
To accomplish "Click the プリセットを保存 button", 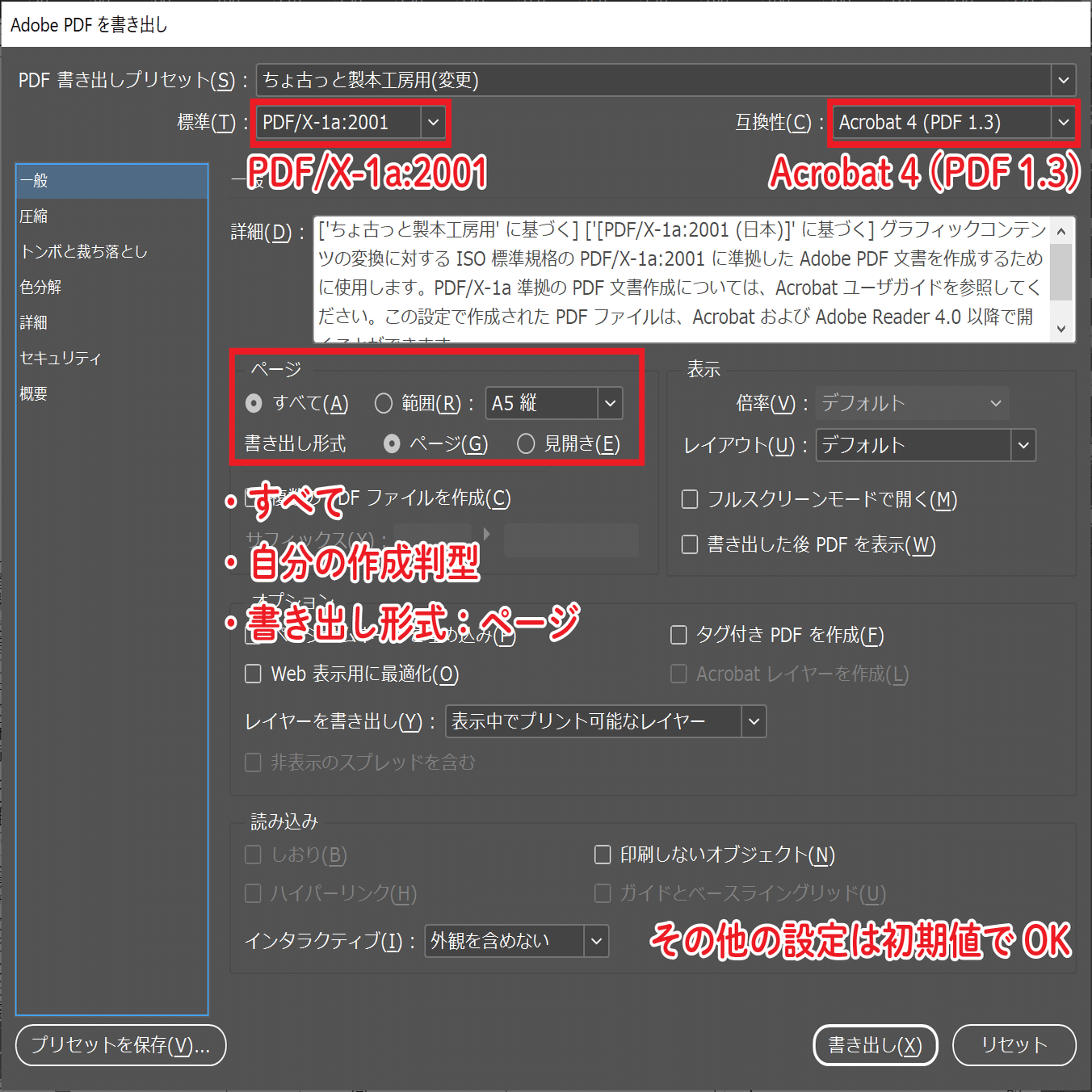I will pyautogui.click(x=120, y=1045).
